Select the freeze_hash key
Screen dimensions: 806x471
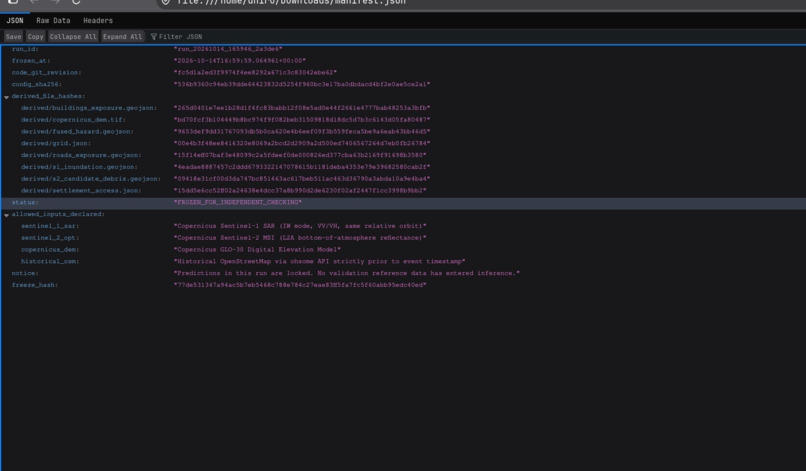point(34,285)
